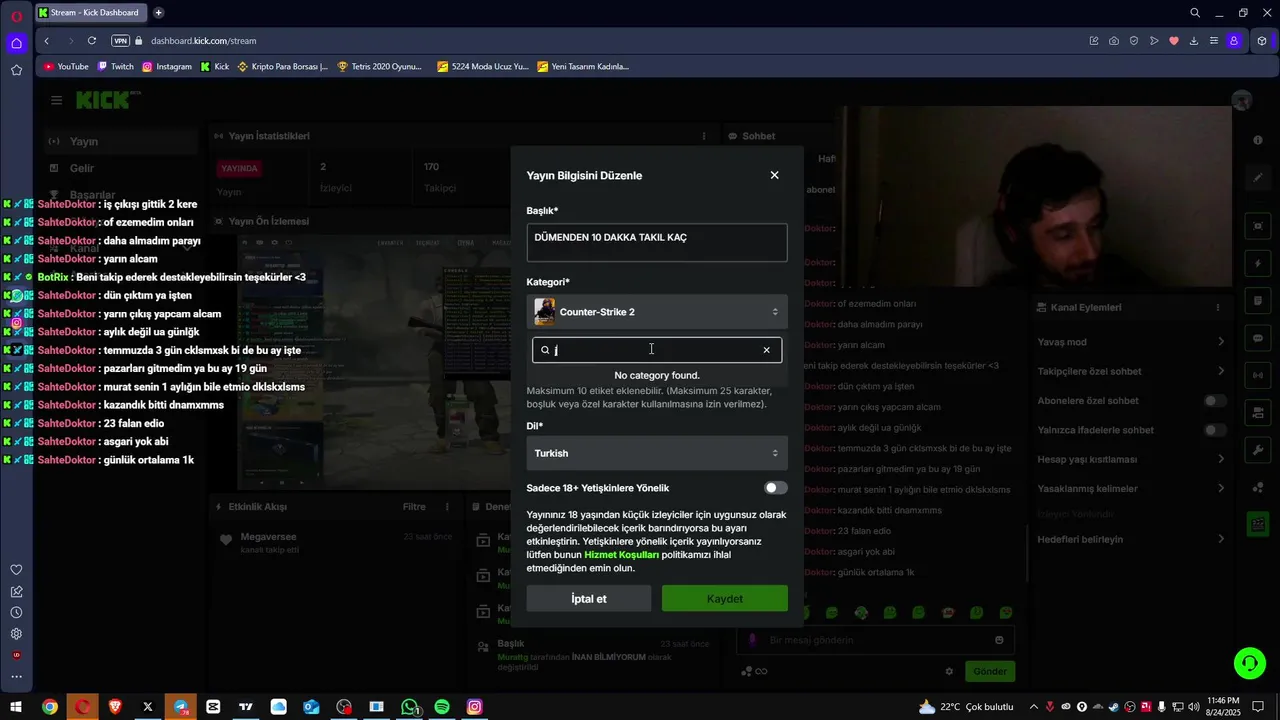Open Opera sidebar history clock
1280x720 pixels.
point(16,612)
